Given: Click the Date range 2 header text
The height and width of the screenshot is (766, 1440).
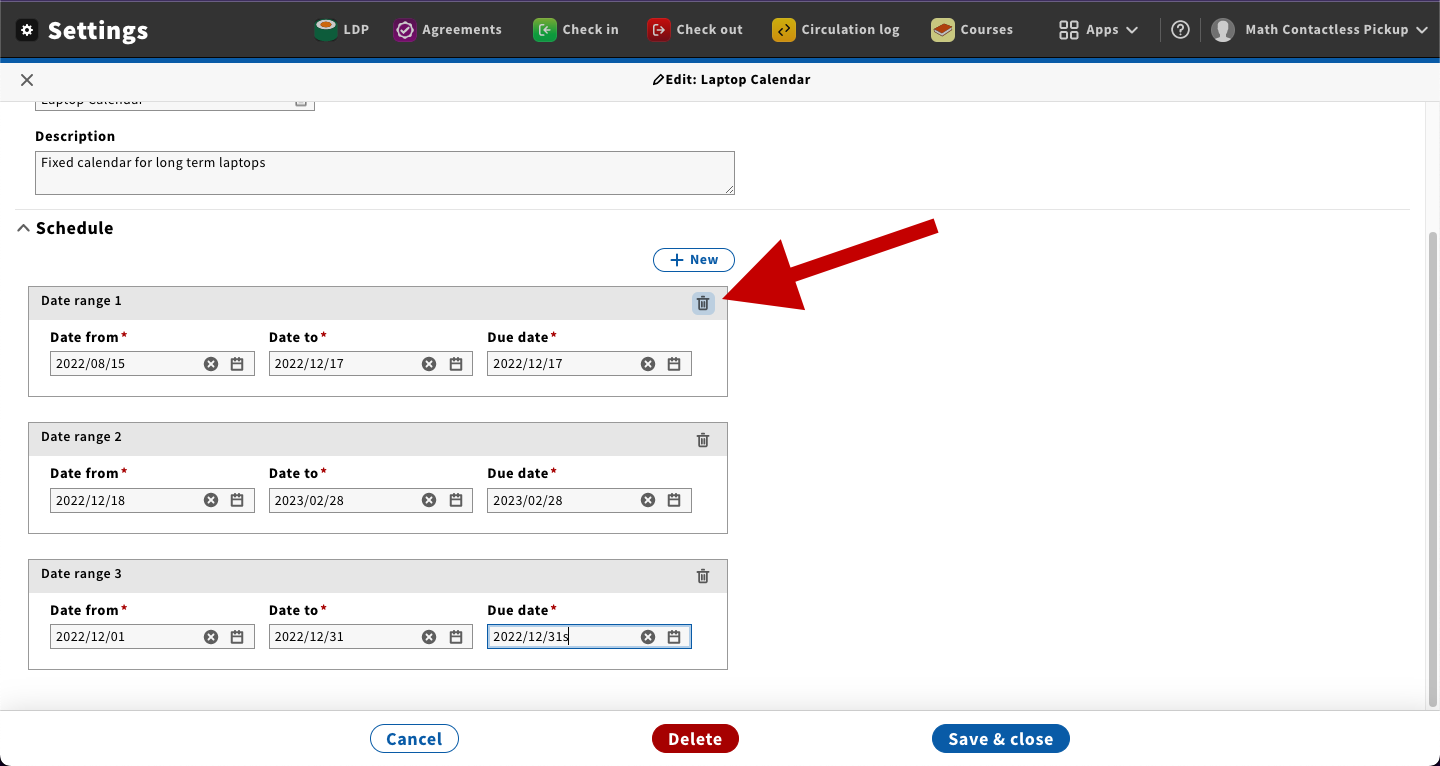Looking at the screenshot, I should pyautogui.click(x=81, y=437).
